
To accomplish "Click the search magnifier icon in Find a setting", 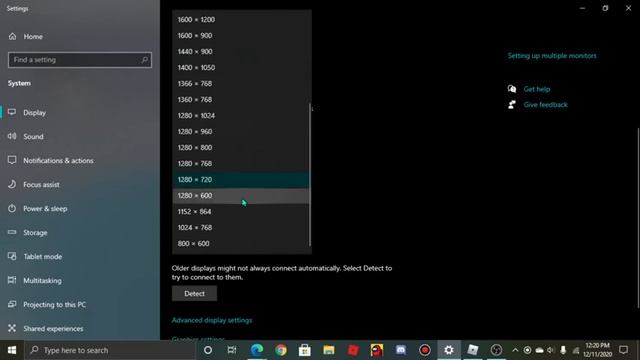I will [144, 60].
